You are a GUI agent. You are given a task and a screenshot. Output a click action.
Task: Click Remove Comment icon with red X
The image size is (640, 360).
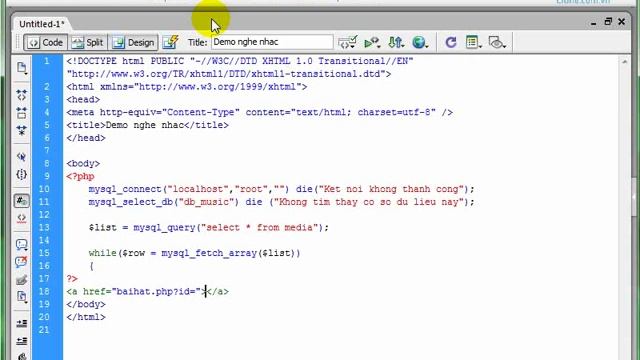coord(22,262)
